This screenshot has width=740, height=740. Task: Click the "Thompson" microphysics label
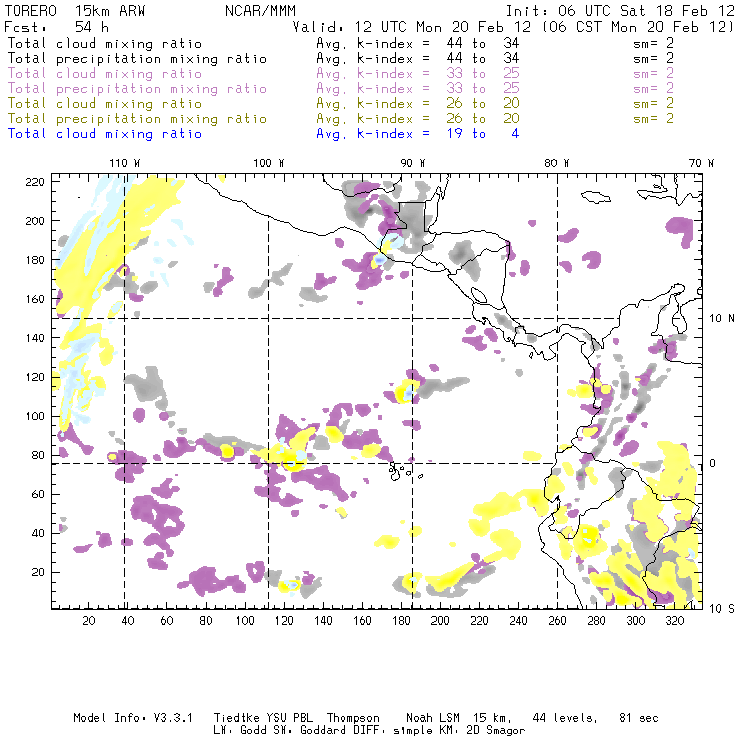coord(353,718)
